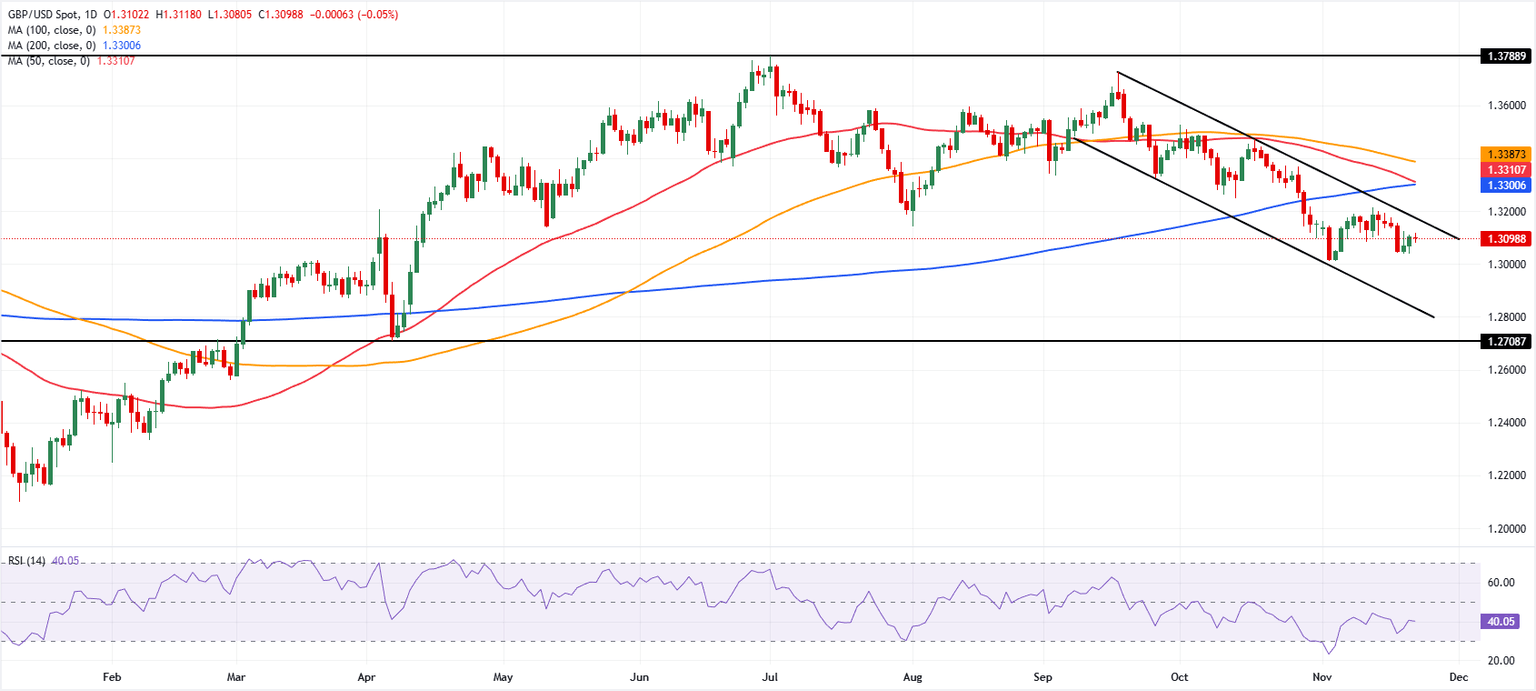Click the horizontal support line at 1.27087
The width and height of the screenshot is (1536, 691).
click(700, 342)
